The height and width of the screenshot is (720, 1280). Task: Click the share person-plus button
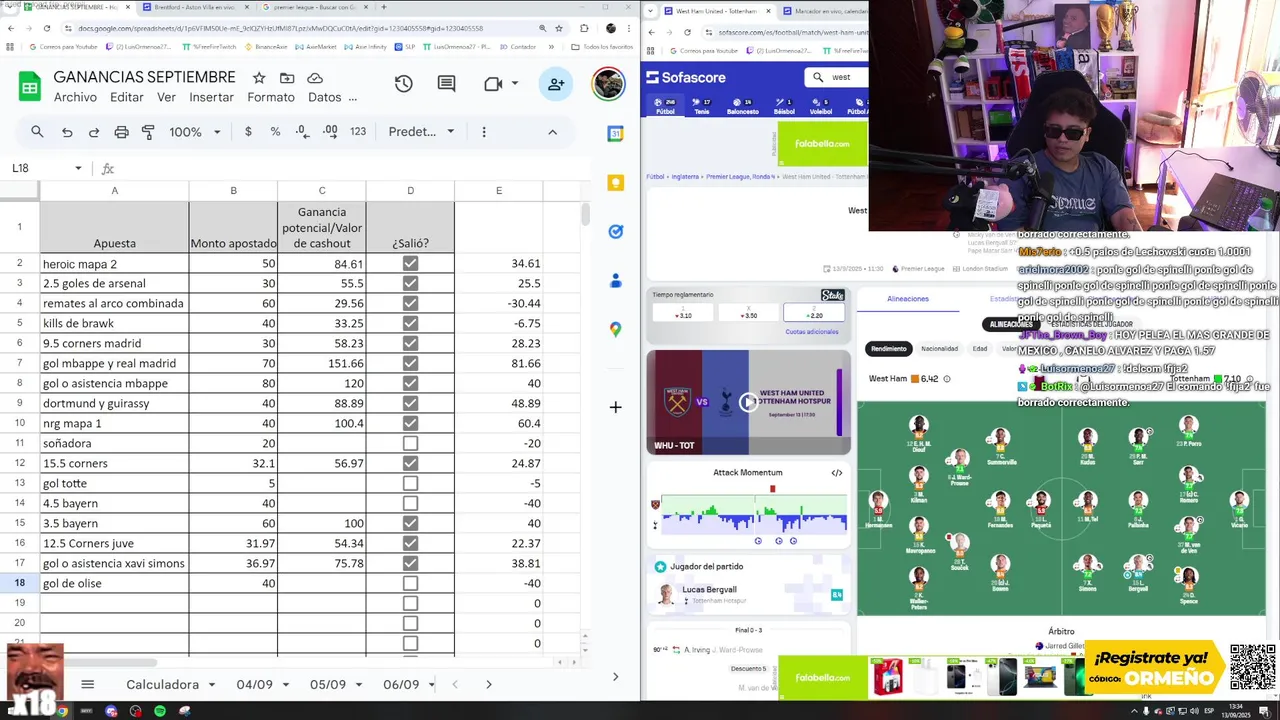point(556,84)
